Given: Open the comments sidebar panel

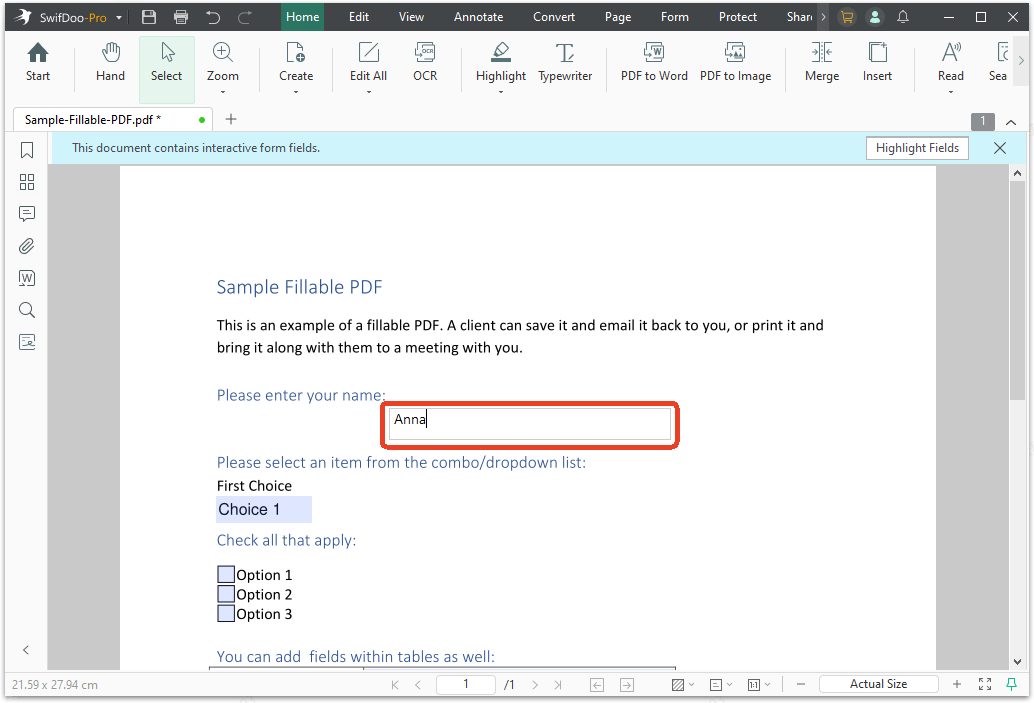Looking at the screenshot, I should click(27, 214).
